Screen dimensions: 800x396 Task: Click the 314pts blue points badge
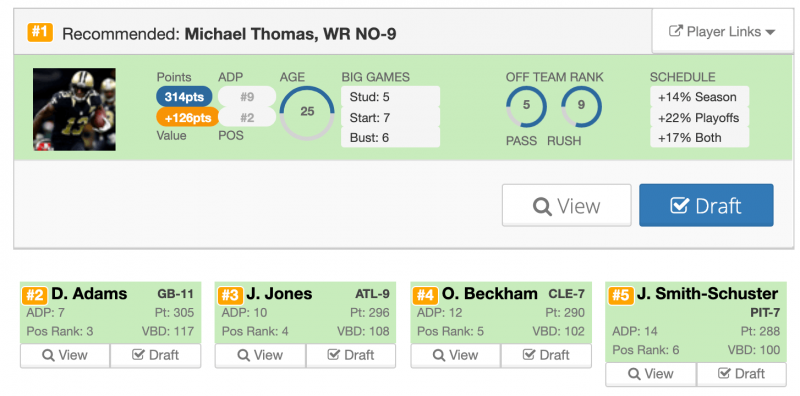pos(184,97)
